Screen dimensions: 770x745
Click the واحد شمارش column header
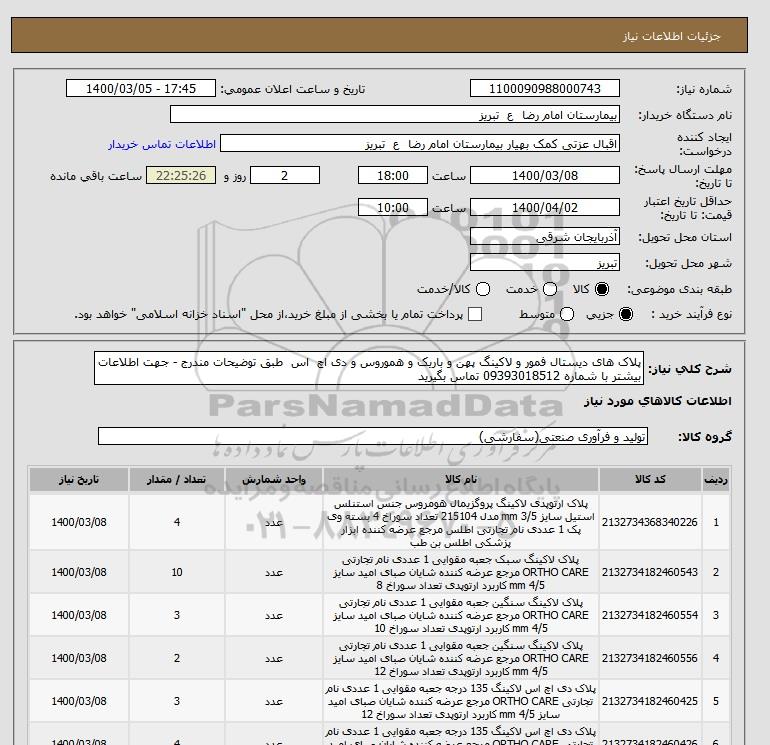click(274, 479)
